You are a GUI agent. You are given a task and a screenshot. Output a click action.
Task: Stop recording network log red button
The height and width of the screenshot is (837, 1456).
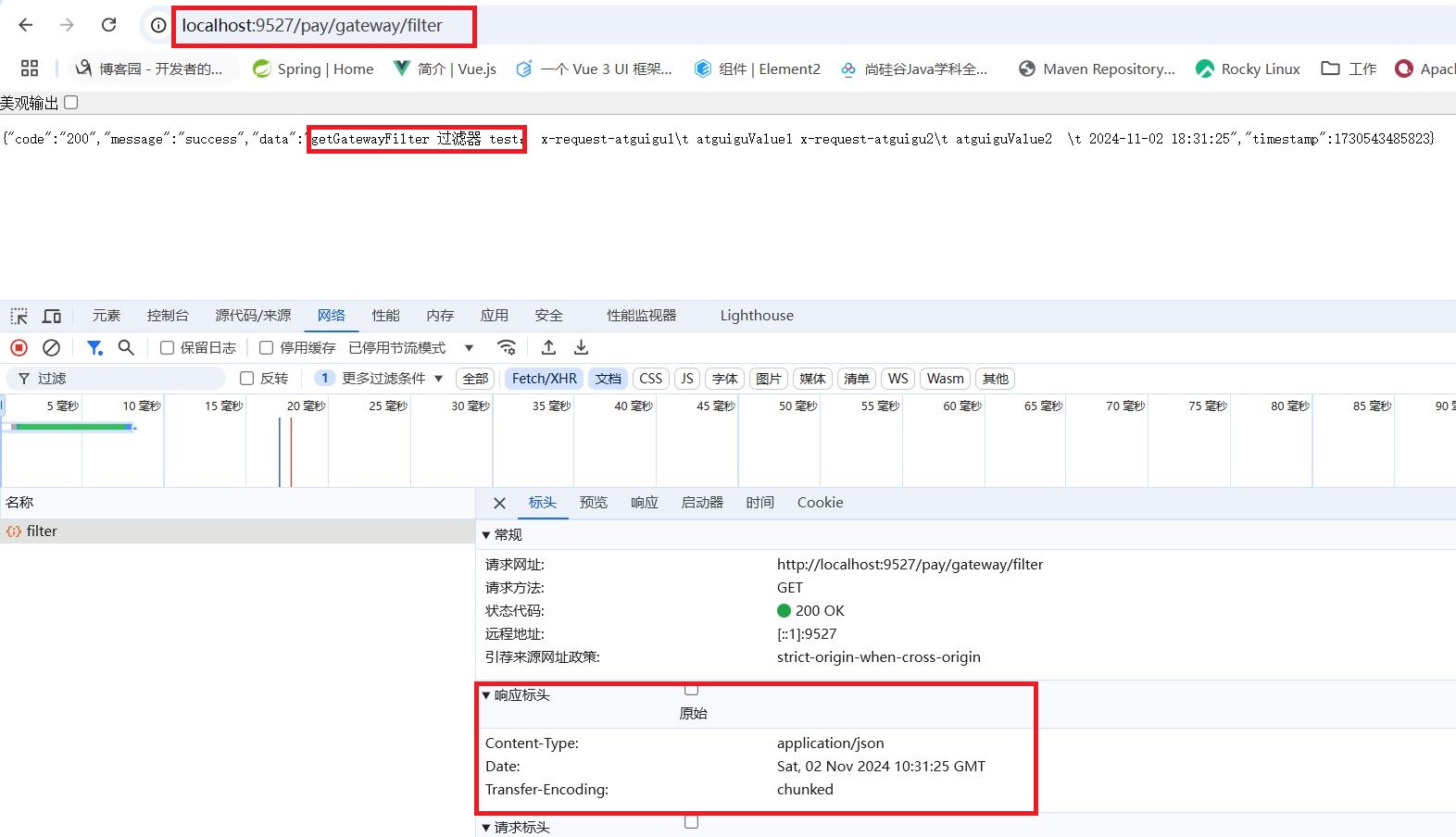coord(19,347)
